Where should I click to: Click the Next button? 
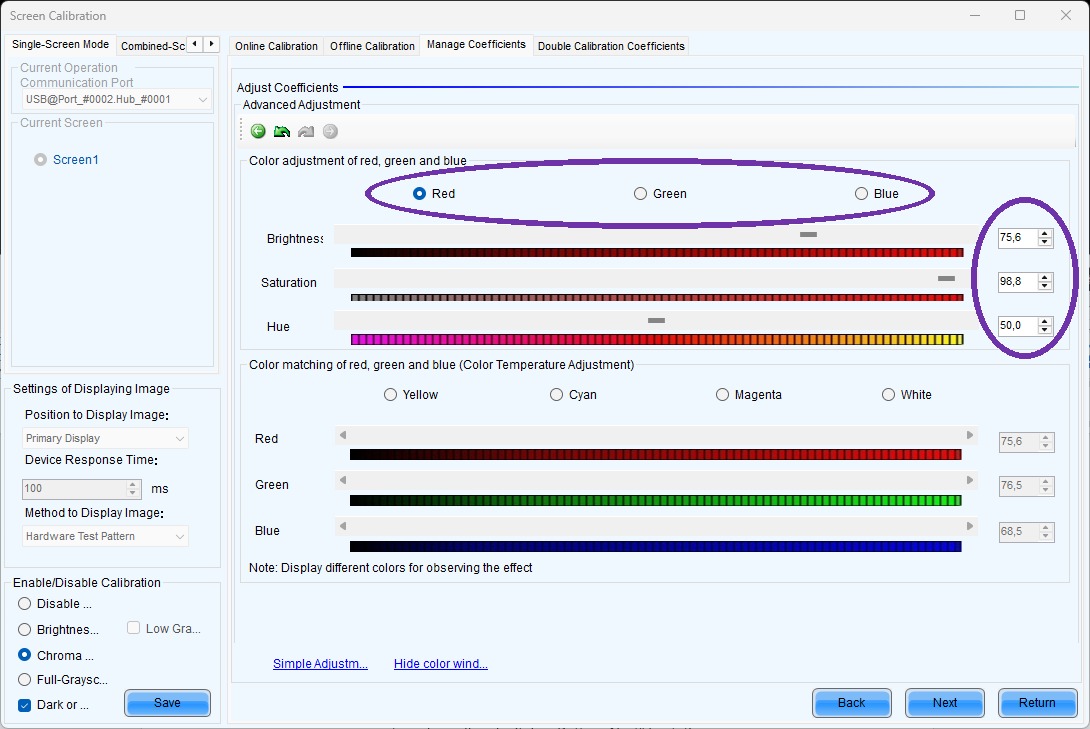click(x=945, y=703)
